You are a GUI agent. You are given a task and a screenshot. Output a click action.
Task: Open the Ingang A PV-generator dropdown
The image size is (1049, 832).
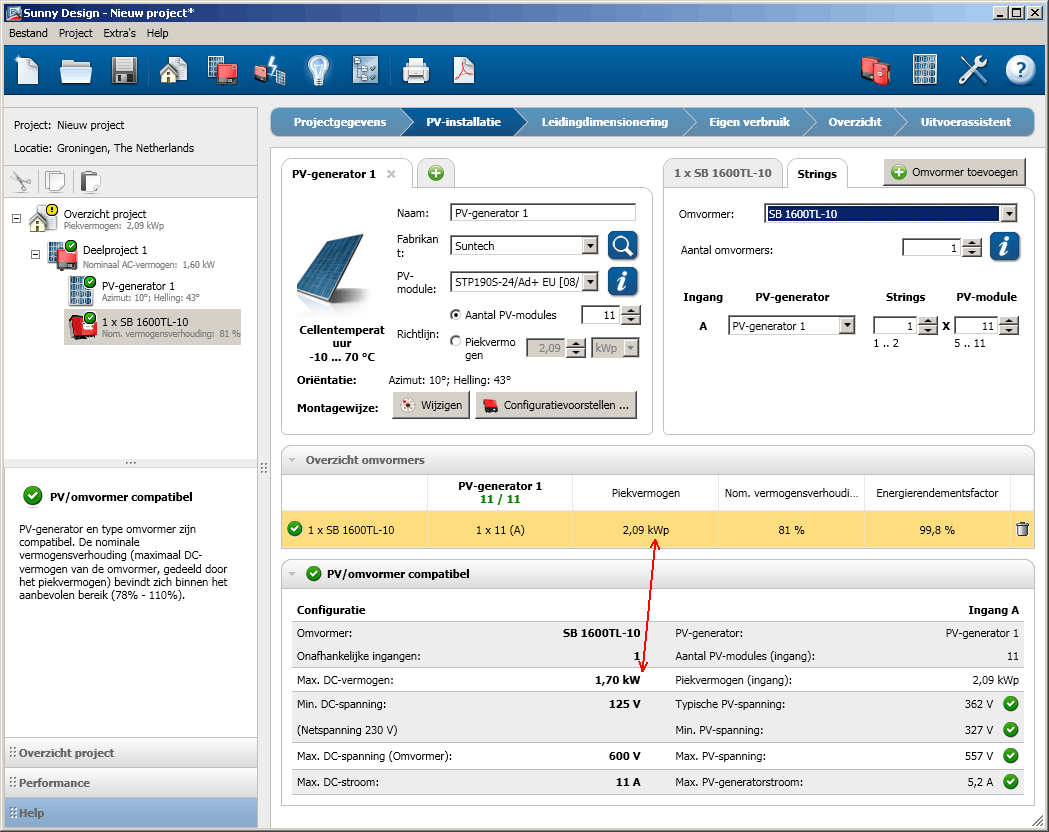tap(847, 326)
